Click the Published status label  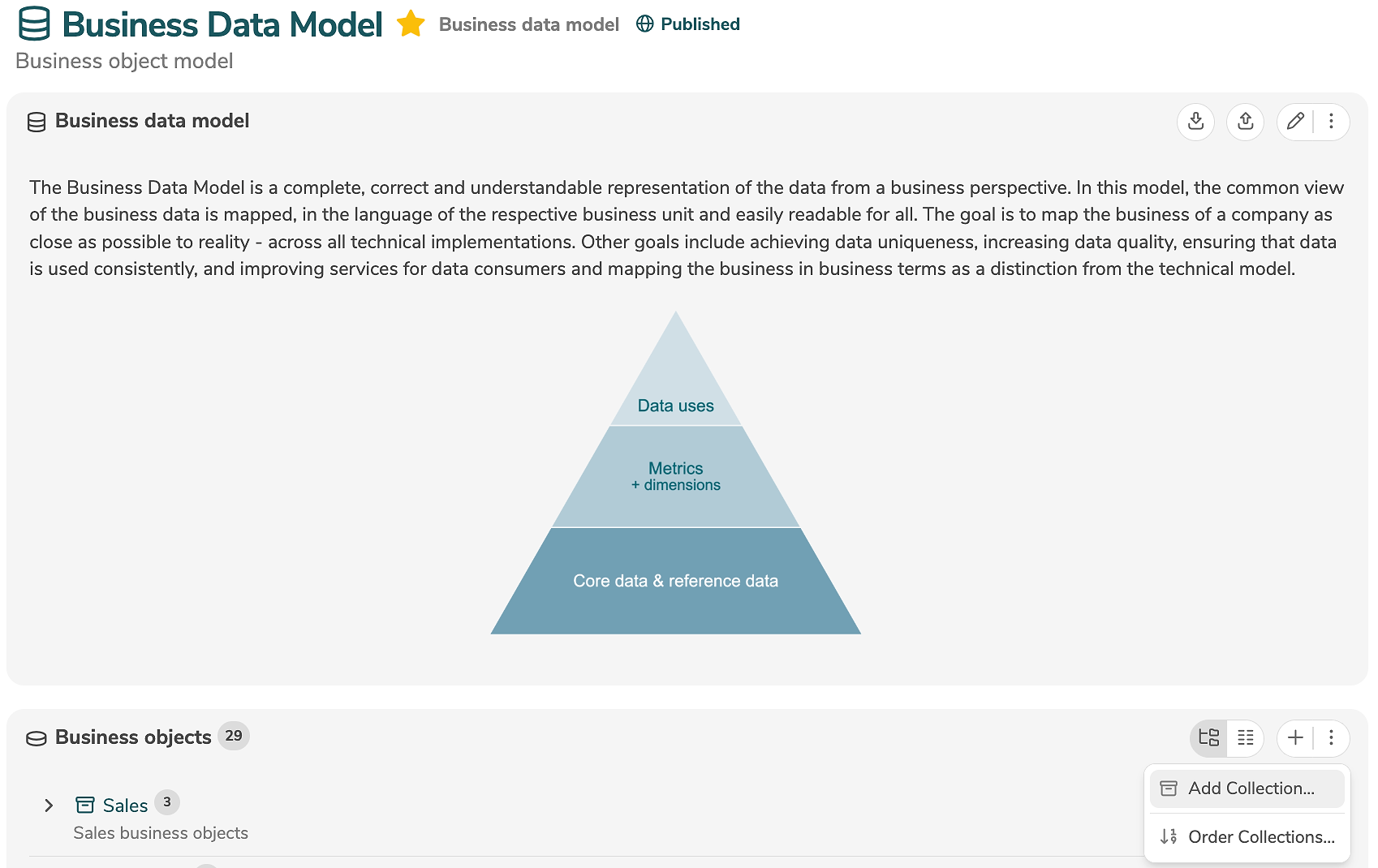[x=700, y=24]
